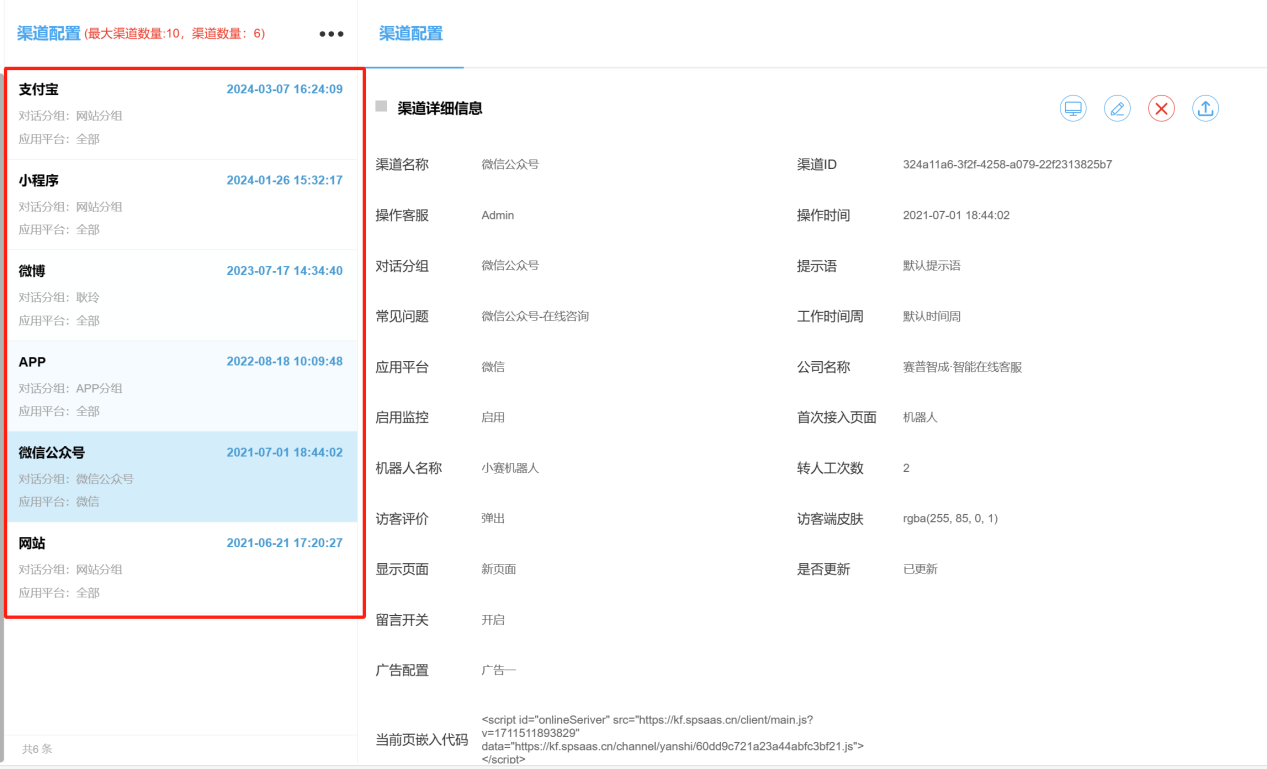Click the 提示语 value 默认提示语

click(931, 266)
